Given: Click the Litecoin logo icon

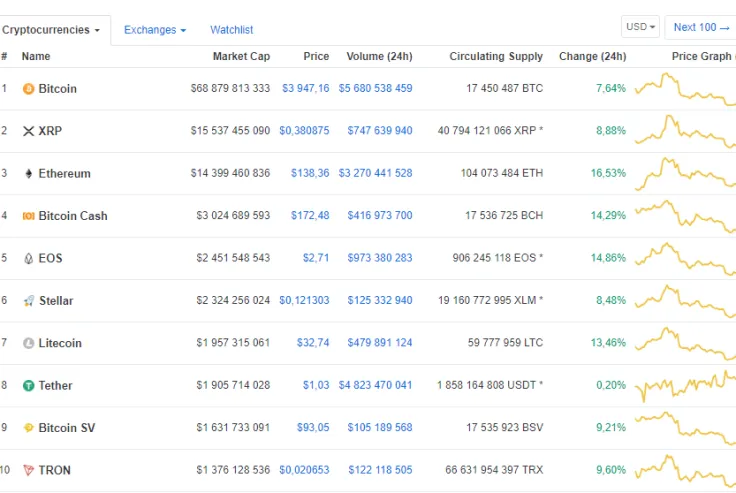Looking at the screenshot, I should click(28, 343).
